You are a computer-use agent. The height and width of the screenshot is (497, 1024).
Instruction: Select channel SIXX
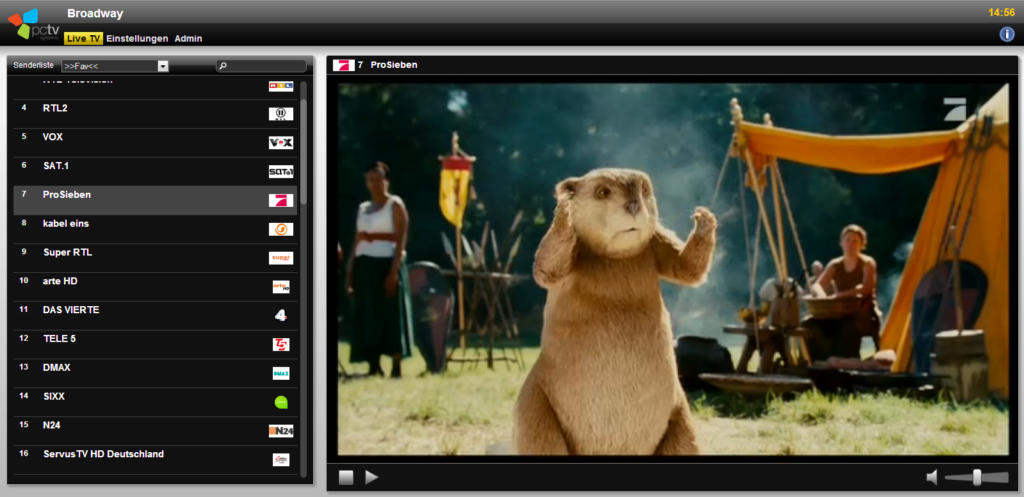click(x=155, y=402)
